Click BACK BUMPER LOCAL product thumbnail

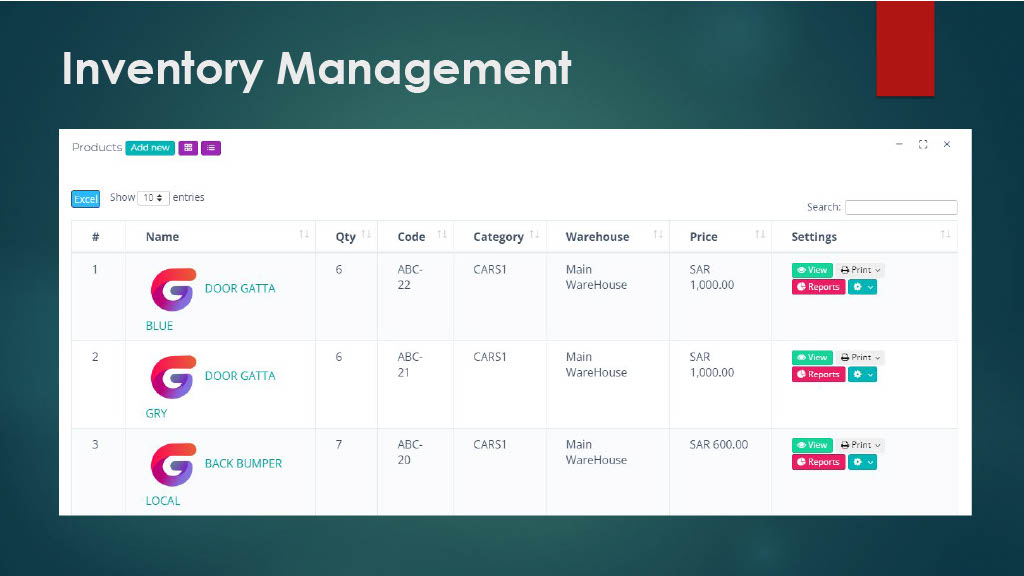(173, 464)
